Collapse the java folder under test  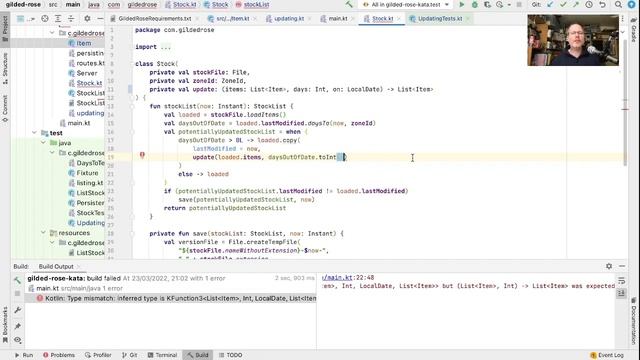(x=43, y=142)
